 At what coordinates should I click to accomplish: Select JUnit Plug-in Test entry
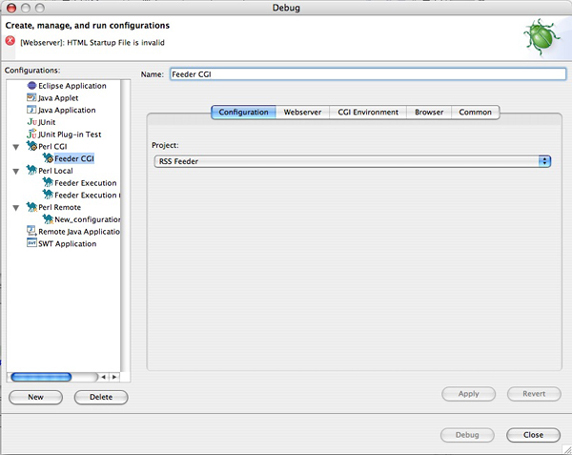pos(70,134)
